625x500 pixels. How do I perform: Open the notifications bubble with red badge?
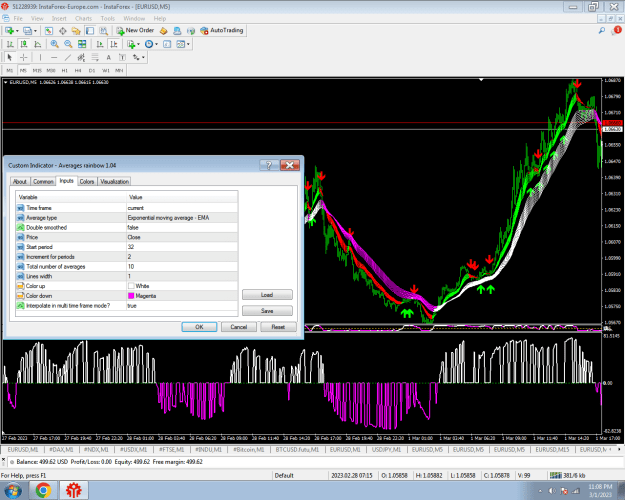[616, 30]
